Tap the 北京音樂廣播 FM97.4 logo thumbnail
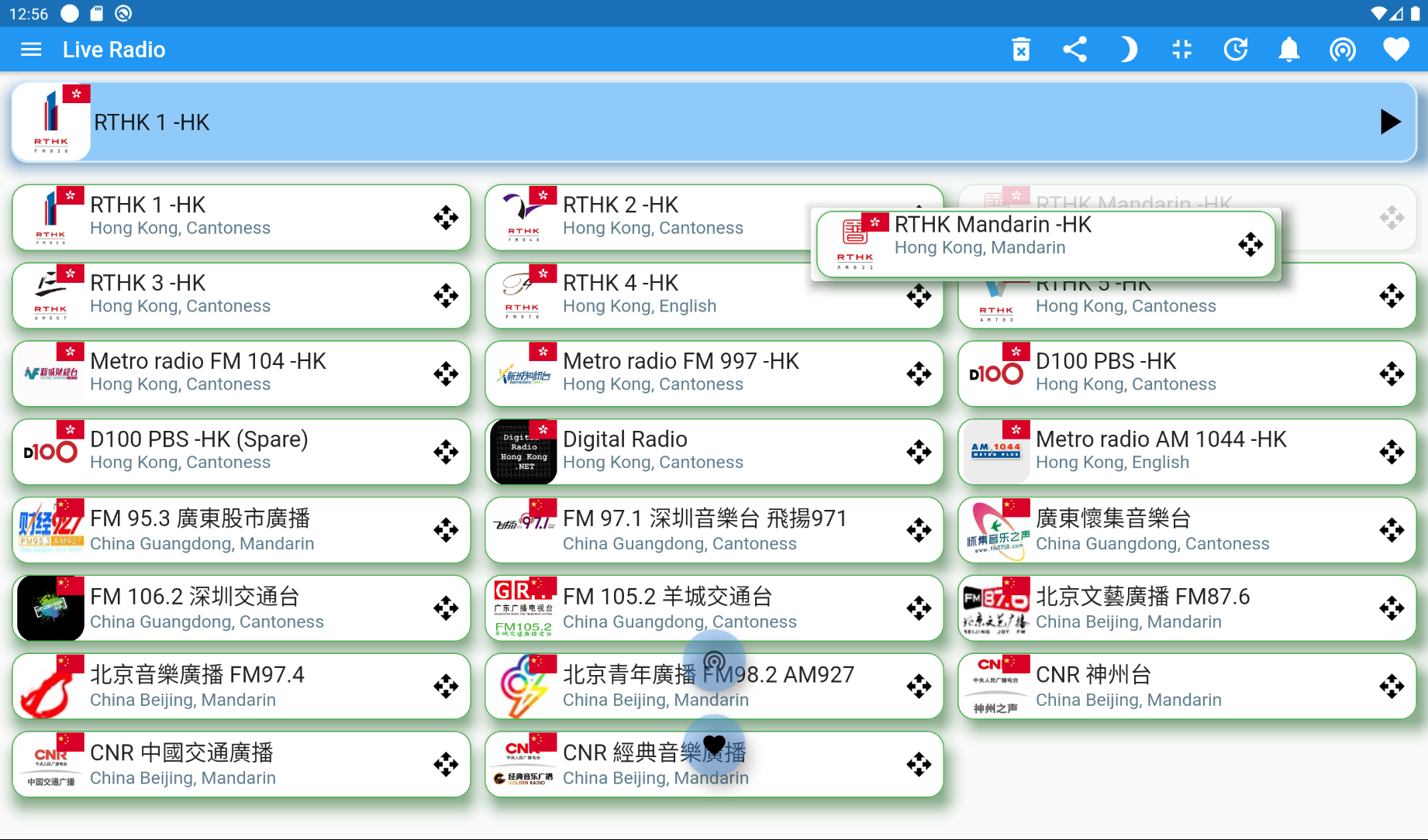The image size is (1428, 840). click(50, 687)
